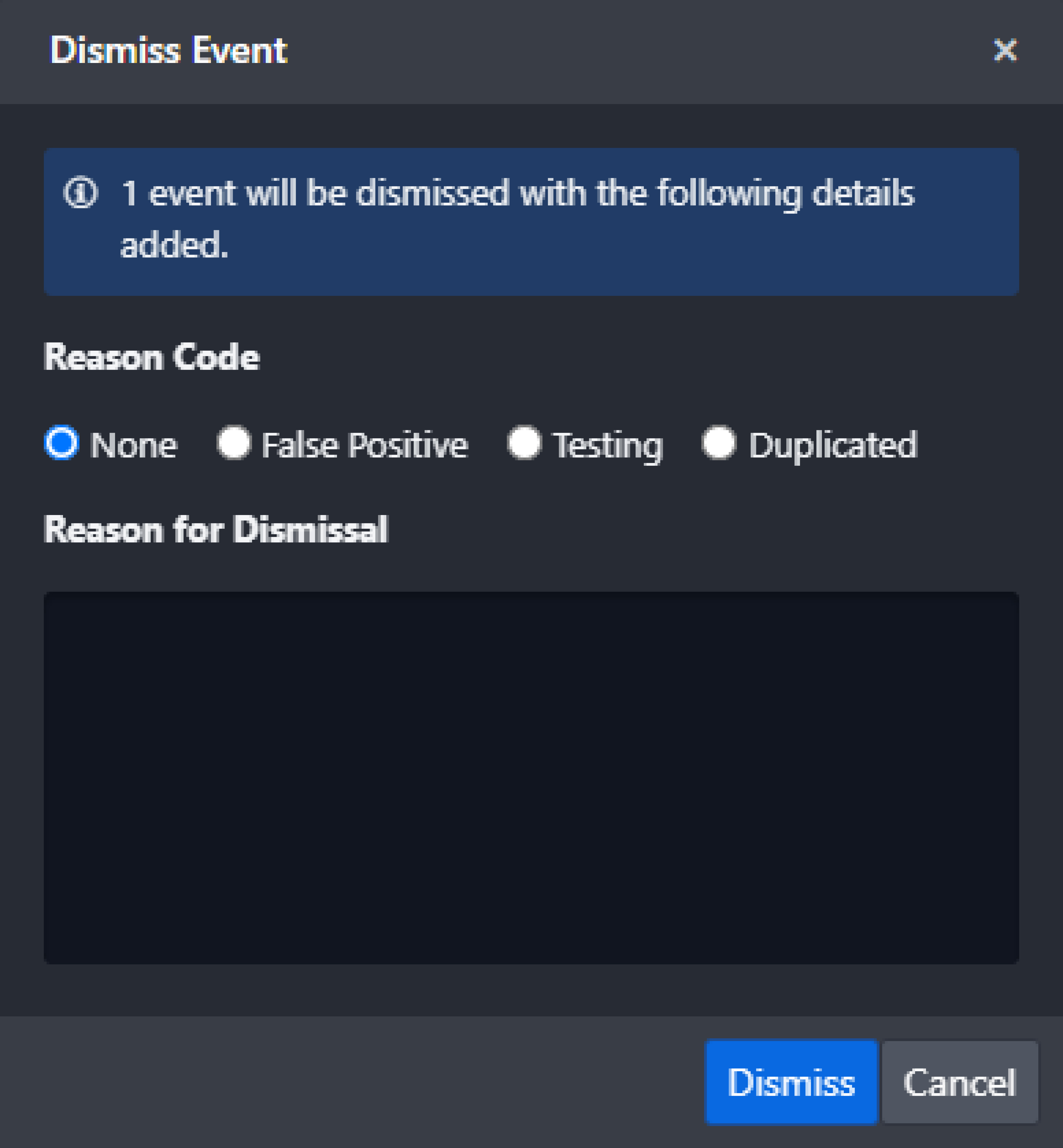This screenshot has width=1063, height=1148.
Task: Click the Reason Code heading
Action: (152, 357)
